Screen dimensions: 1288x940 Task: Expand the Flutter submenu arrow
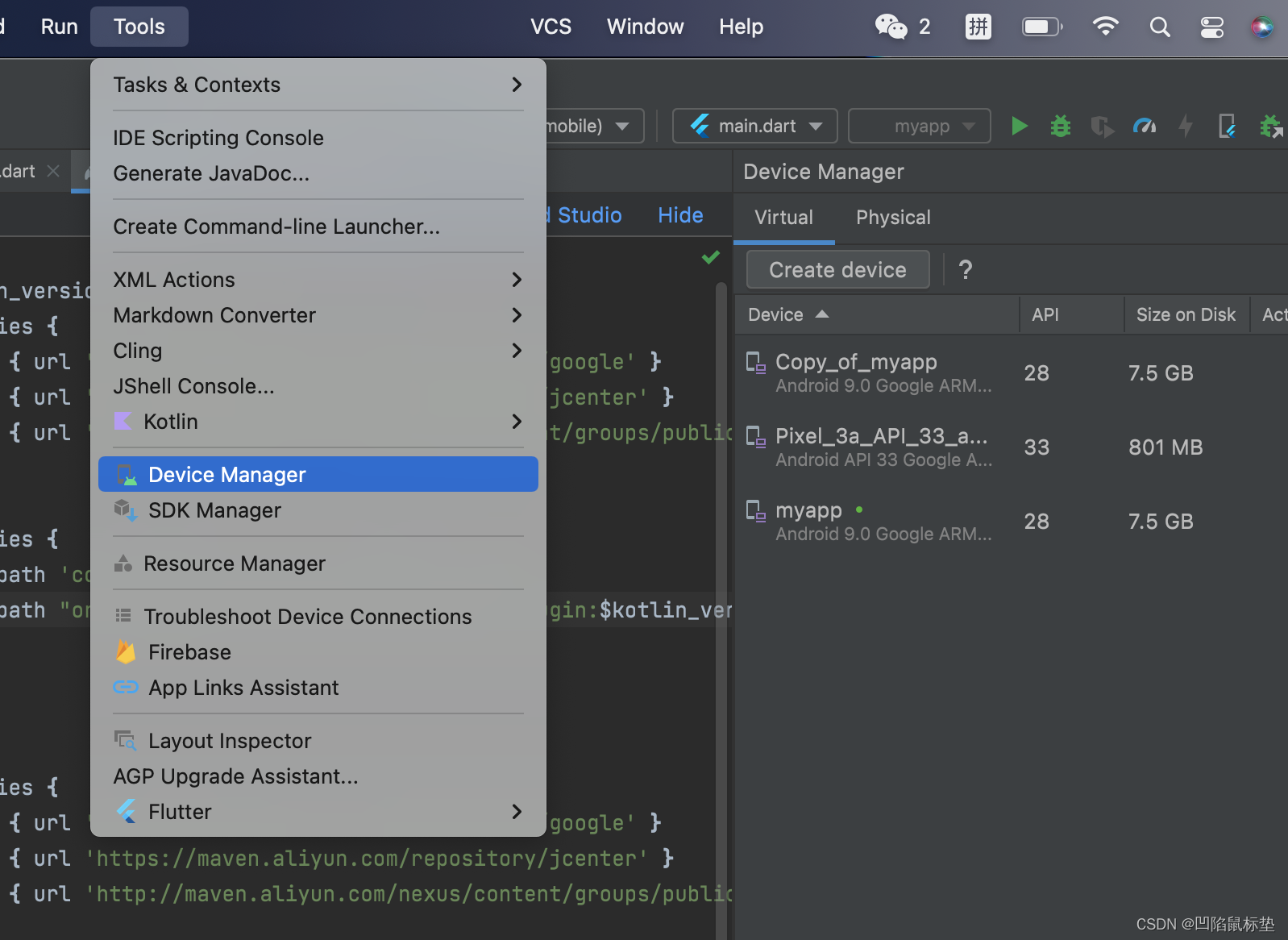[x=517, y=811]
